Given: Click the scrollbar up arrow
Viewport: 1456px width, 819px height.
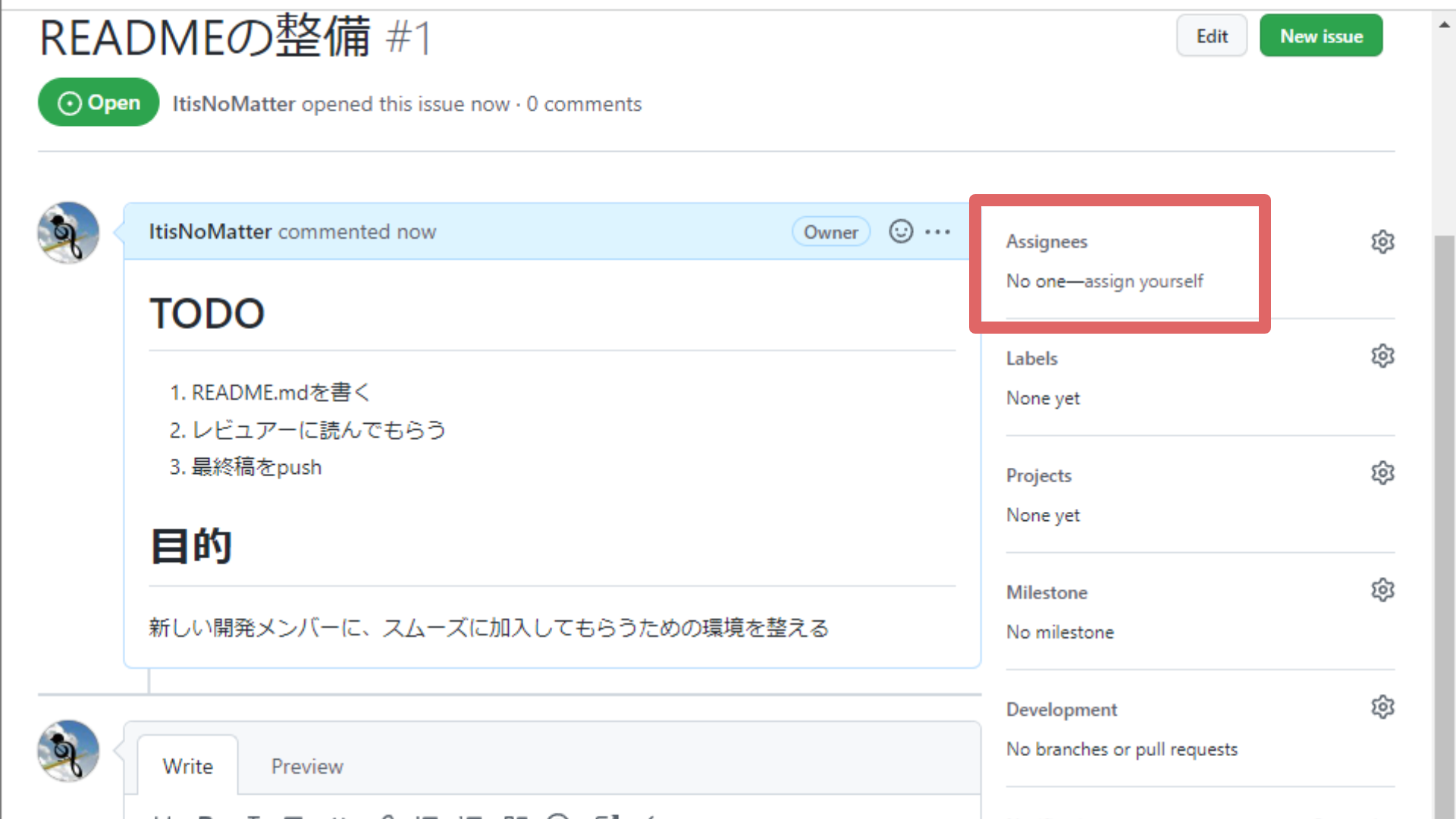Looking at the screenshot, I should pyautogui.click(x=1444, y=23).
